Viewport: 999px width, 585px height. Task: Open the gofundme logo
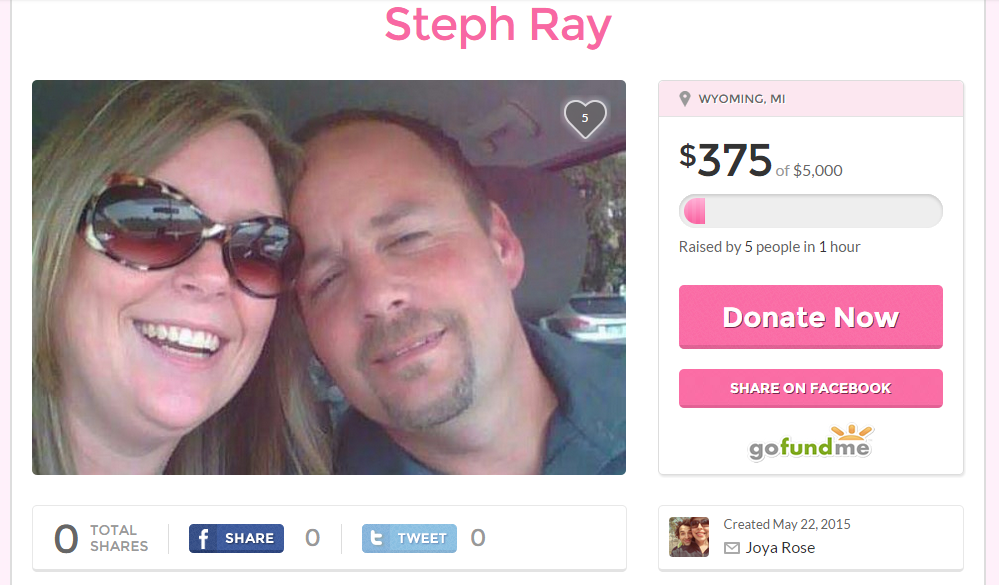810,442
